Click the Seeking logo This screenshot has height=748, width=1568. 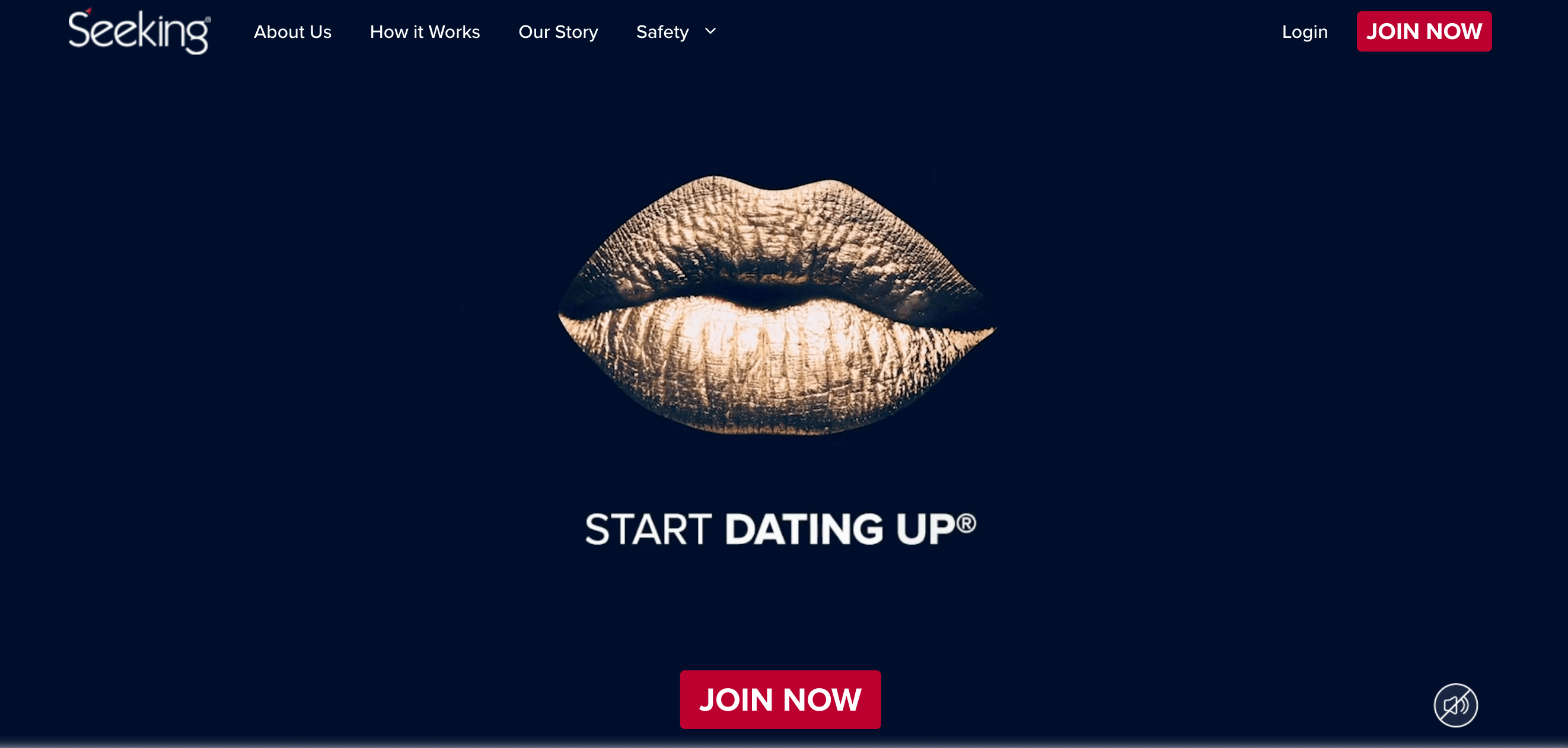click(x=139, y=31)
